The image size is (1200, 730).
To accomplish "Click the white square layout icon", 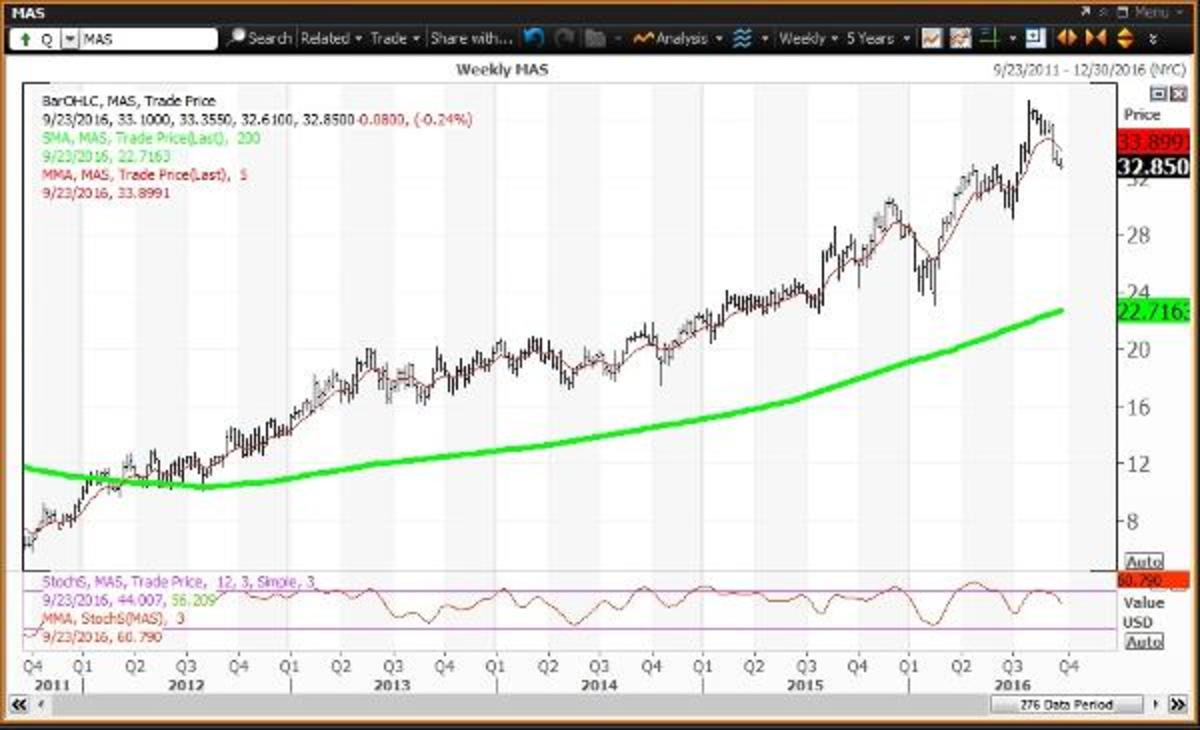I will click(1035, 39).
